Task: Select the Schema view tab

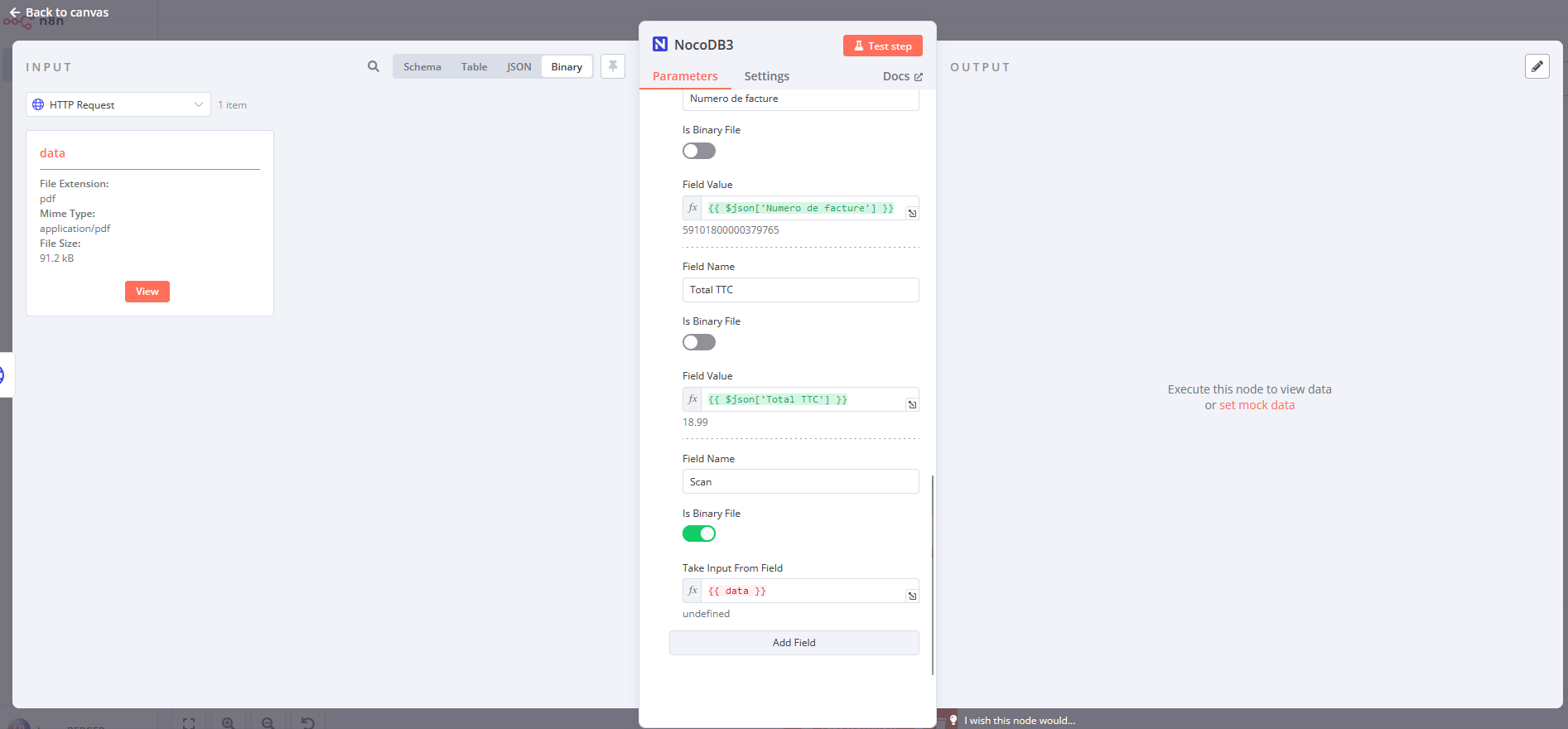Action: coord(422,67)
